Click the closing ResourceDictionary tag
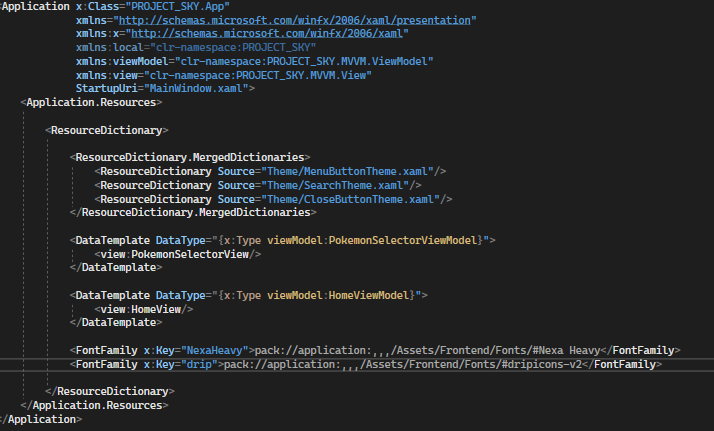The height and width of the screenshot is (431, 714). 110,391
